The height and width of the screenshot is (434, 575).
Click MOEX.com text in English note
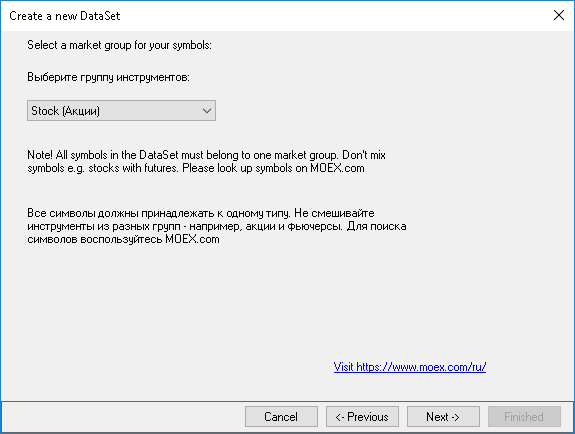pyautogui.click(x=337, y=168)
